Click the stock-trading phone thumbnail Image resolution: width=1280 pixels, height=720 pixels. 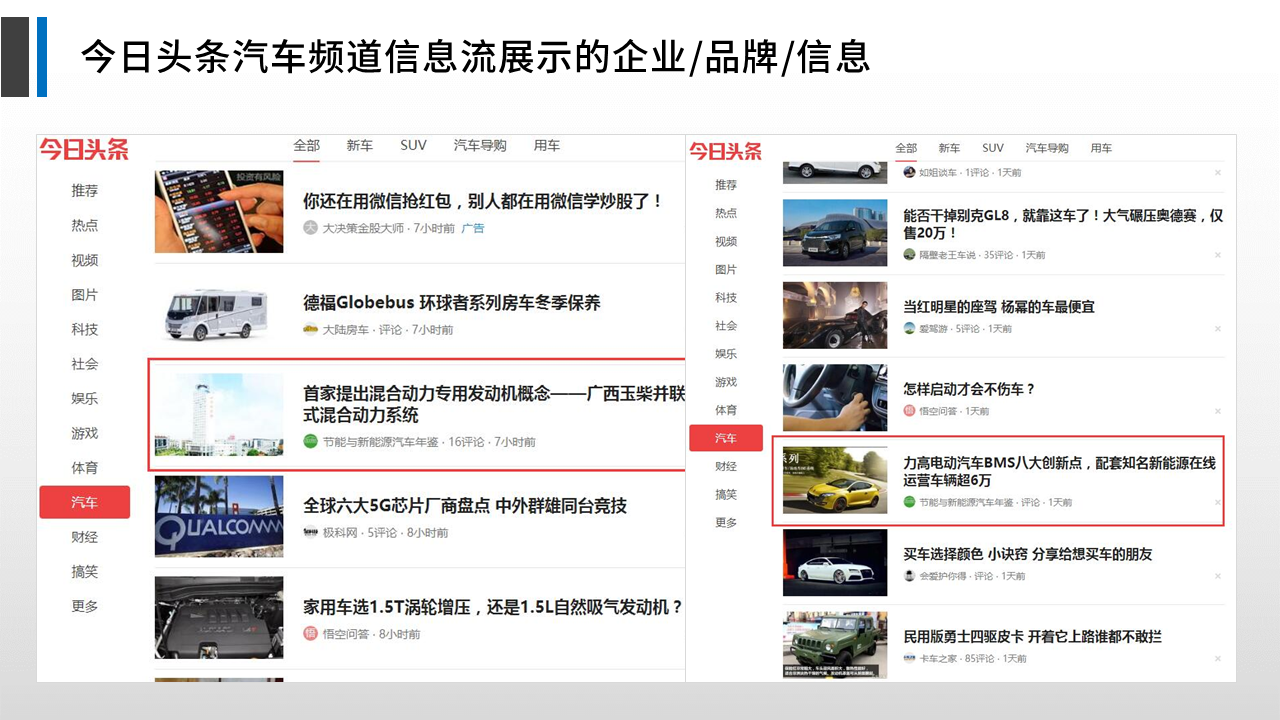click(219, 211)
